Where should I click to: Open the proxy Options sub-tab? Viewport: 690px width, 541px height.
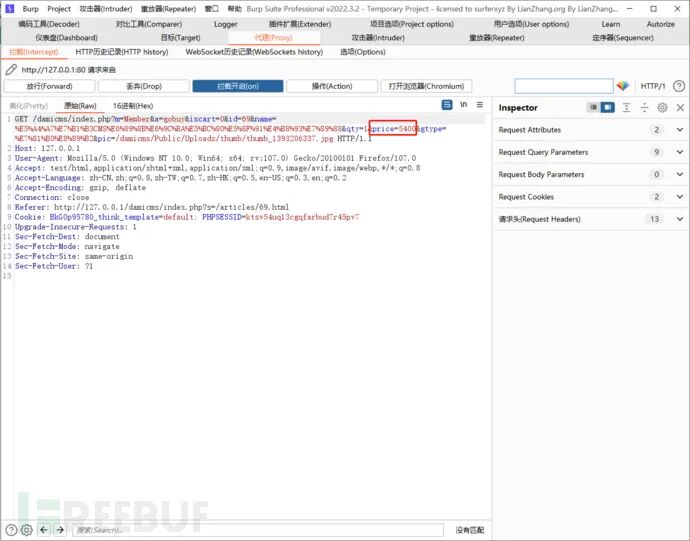point(363,52)
